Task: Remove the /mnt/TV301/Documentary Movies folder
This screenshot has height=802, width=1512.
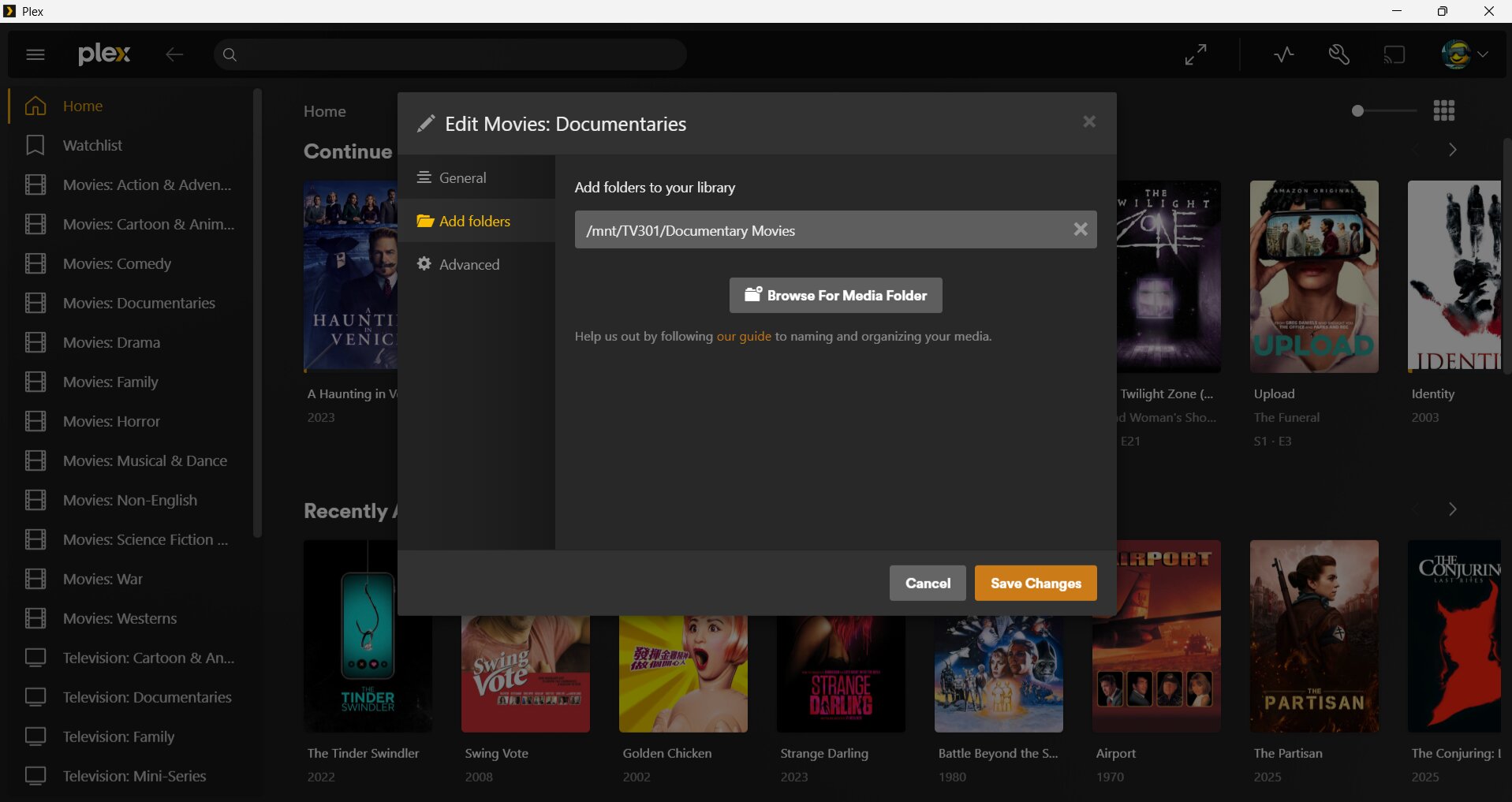Action: (1081, 229)
